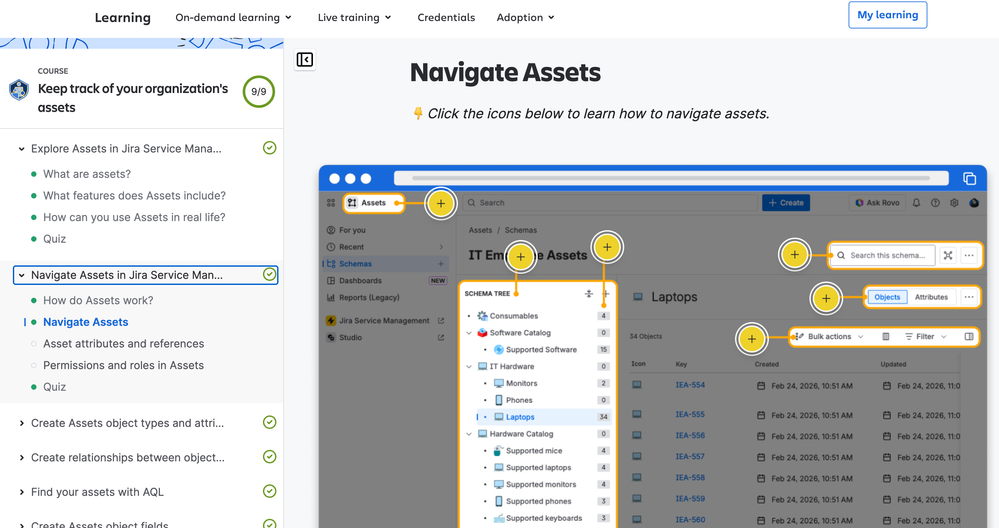This screenshot has height=528, width=999.
Task: Open Quiz under Navigate Assets section
Action: click(54, 387)
